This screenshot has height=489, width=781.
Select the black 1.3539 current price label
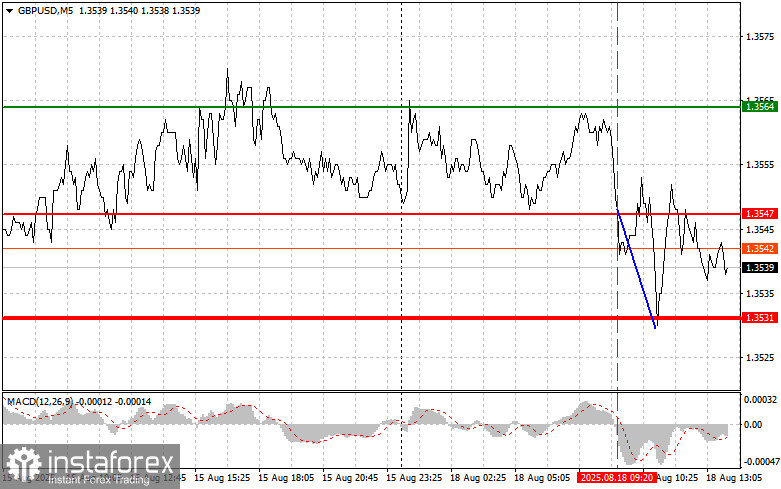(759, 268)
